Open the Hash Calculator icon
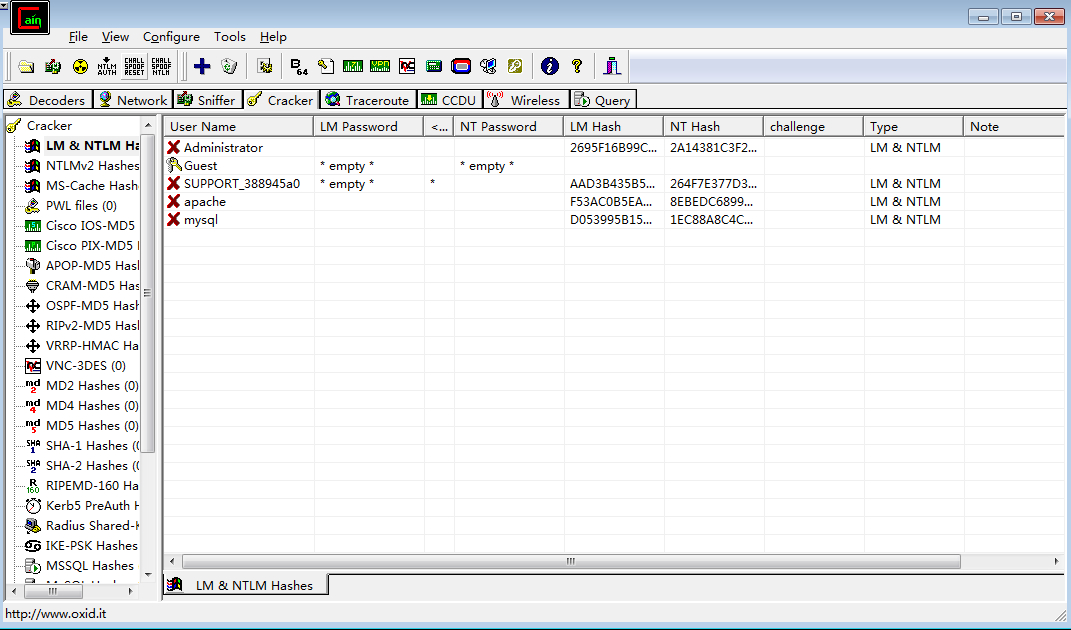 pyautogui.click(x=434, y=66)
